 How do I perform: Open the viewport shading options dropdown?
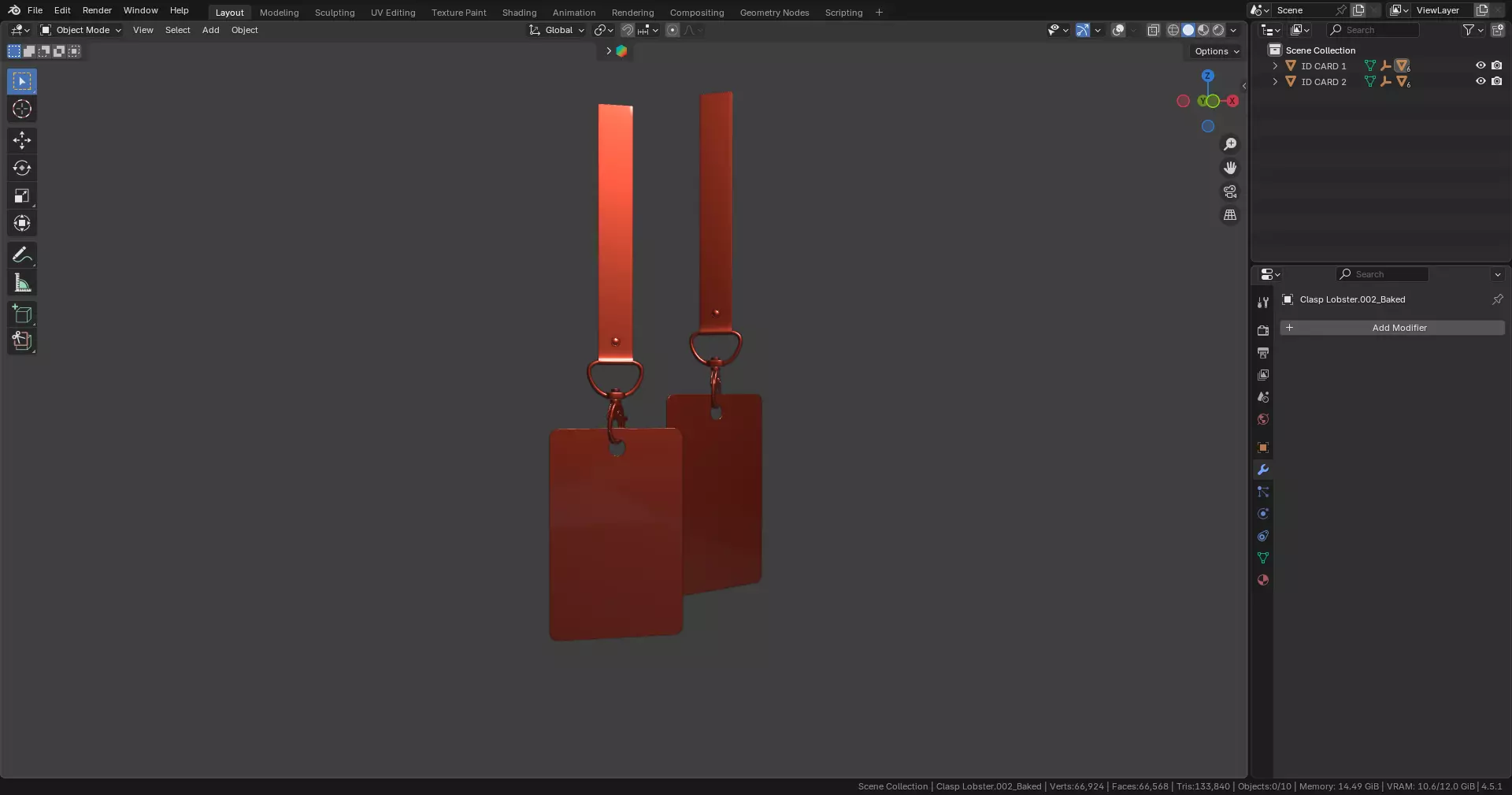(1233, 30)
